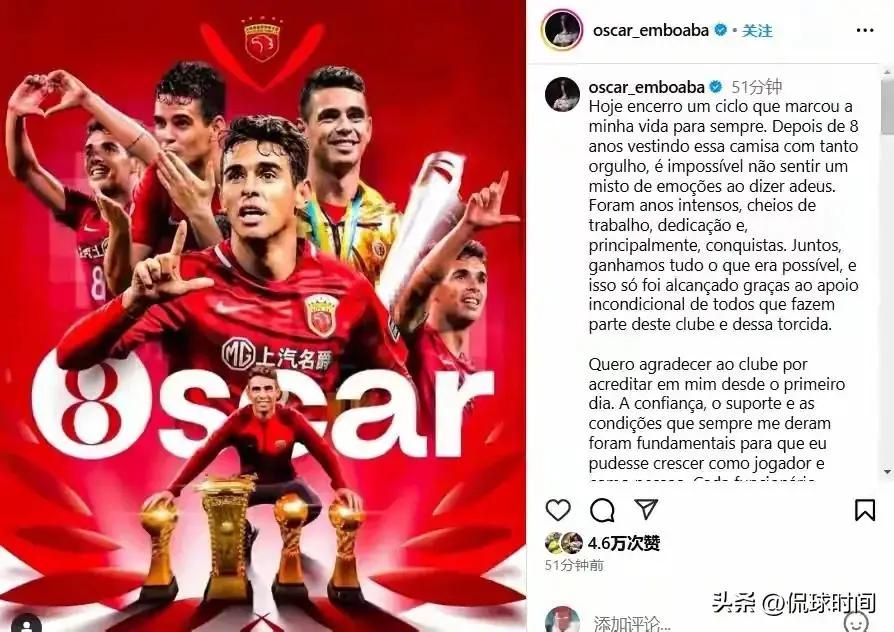The image size is (894, 632).
Task: Open comments via speech bubble icon
Action: (x=602, y=510)
